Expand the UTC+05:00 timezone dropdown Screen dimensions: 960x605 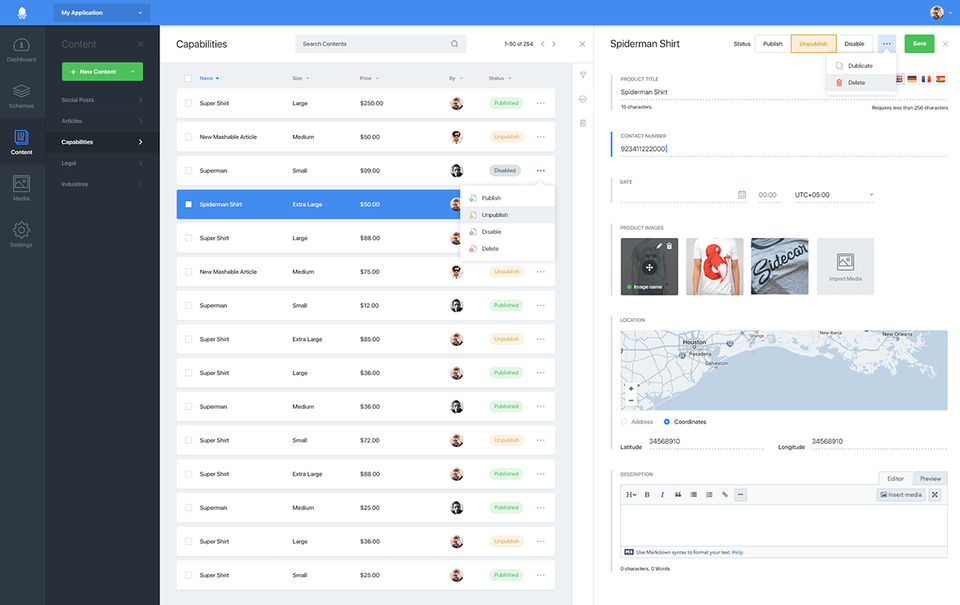[833, 195]
